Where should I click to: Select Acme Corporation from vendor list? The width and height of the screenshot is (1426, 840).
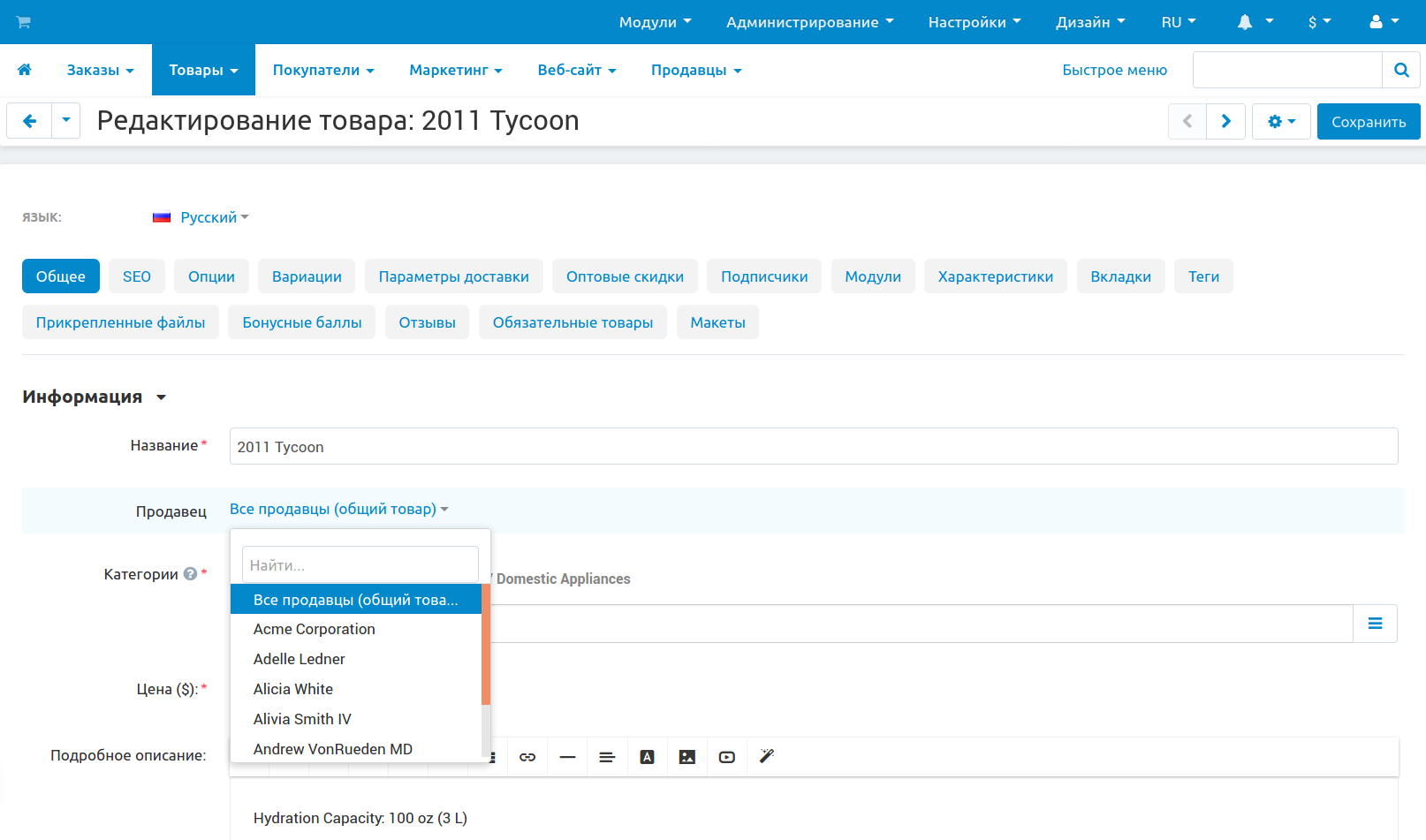coord(315,629)
